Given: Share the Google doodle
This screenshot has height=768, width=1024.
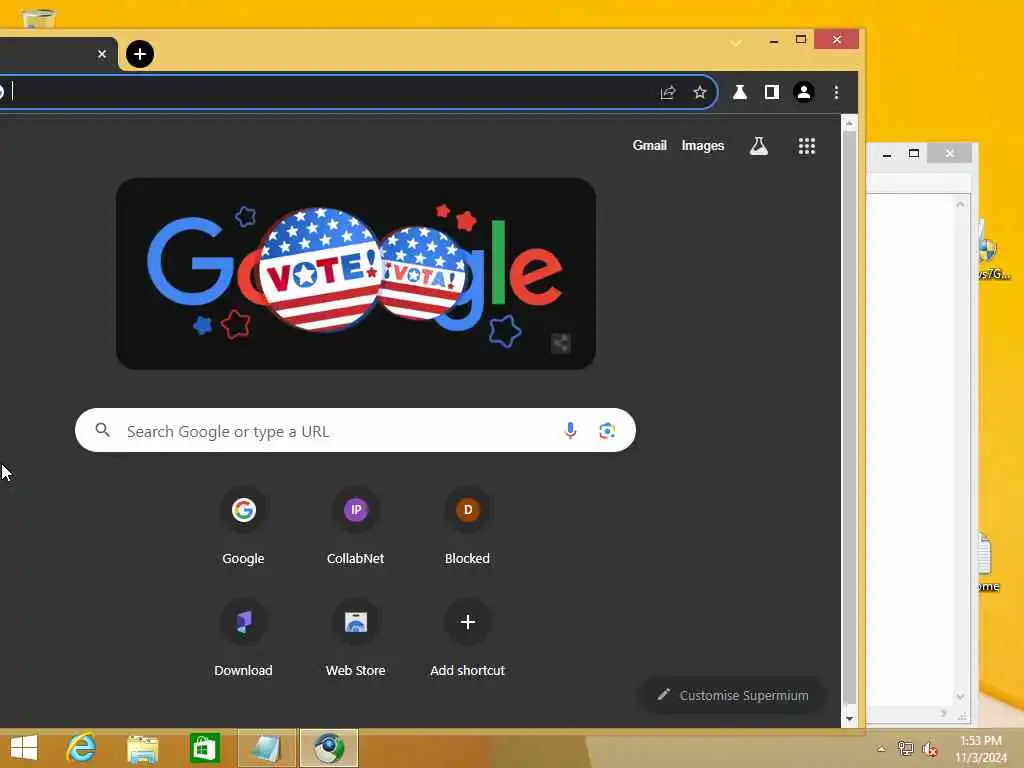Looking at the screenshot, I should 561,343.
